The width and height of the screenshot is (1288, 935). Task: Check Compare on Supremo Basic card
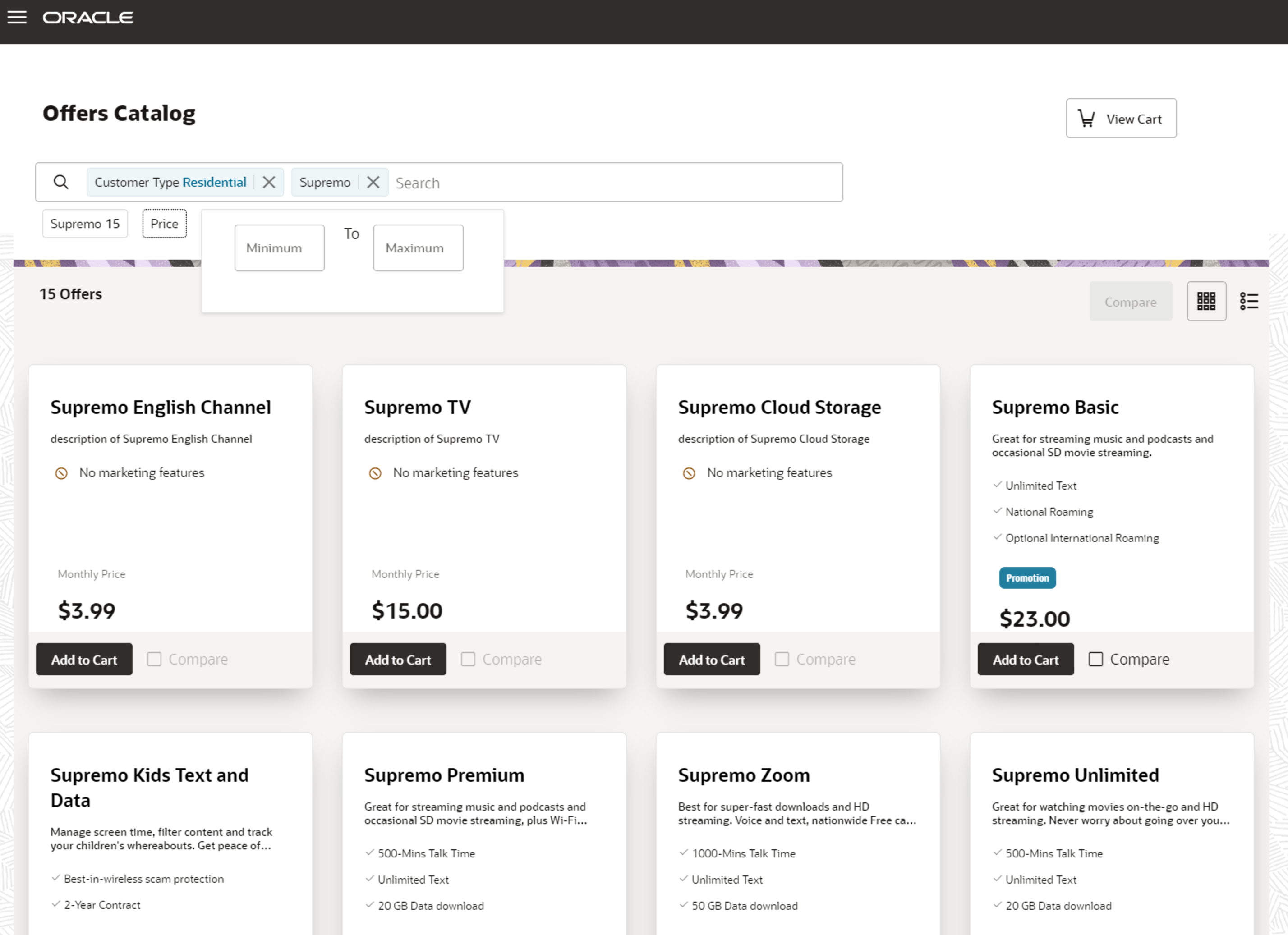[1095, 659]
